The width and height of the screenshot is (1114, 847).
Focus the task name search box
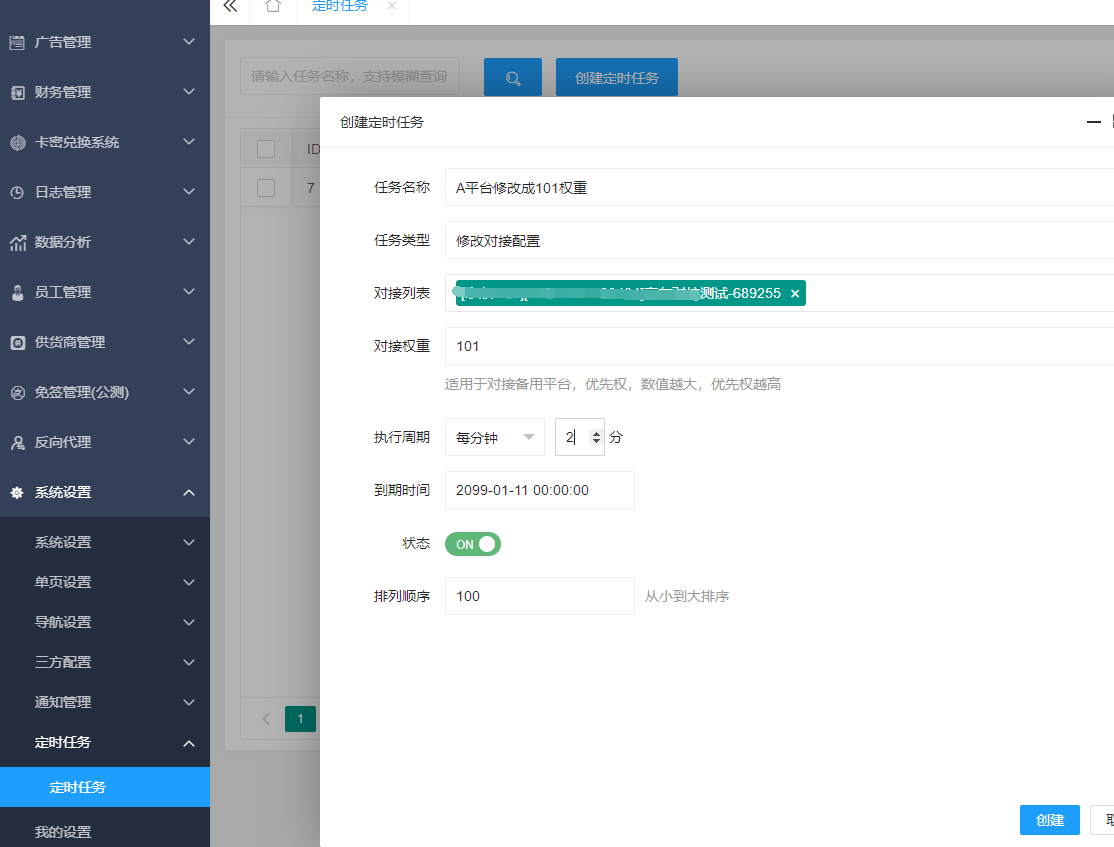(350, 76)
